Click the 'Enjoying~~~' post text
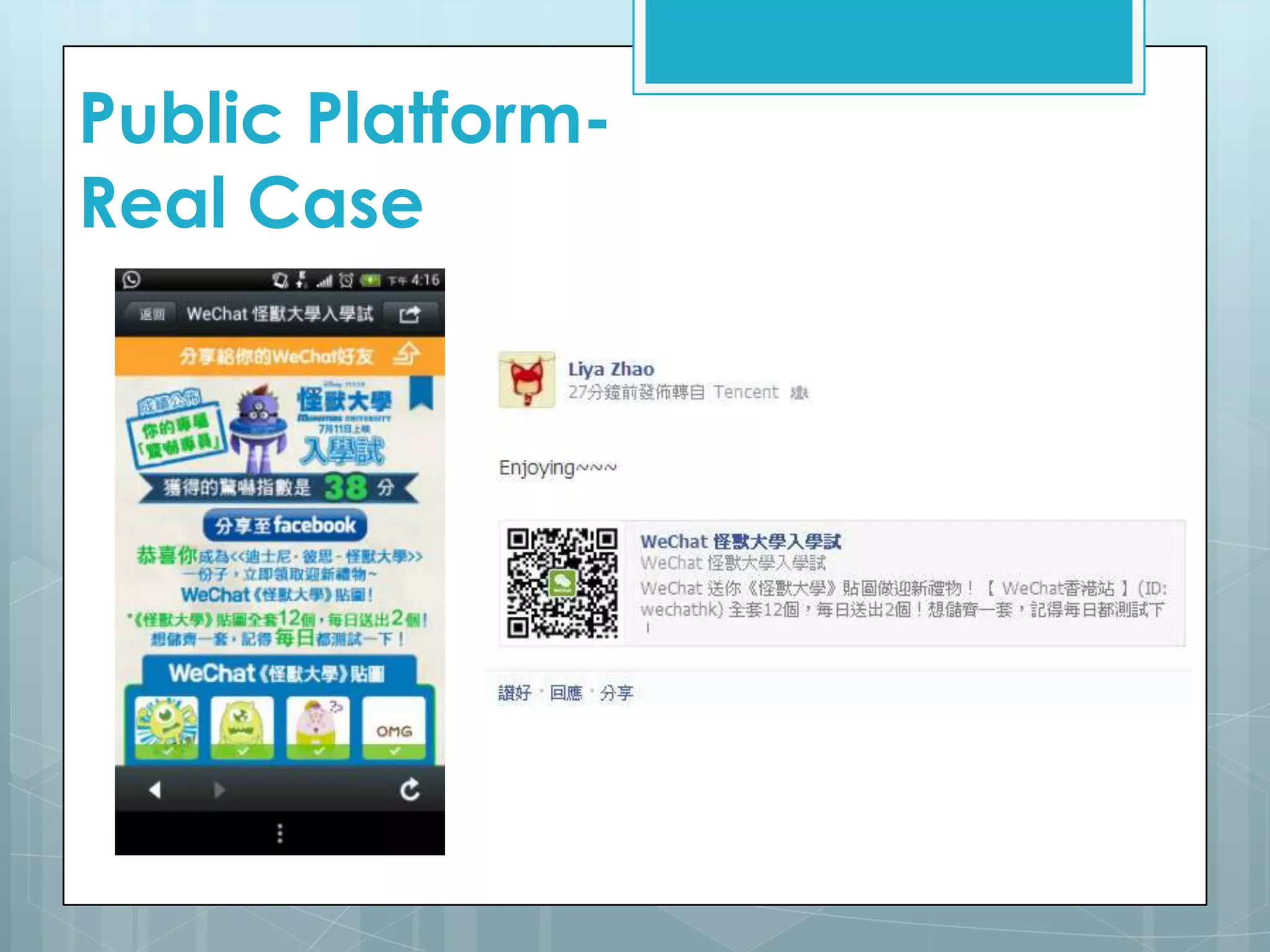Image resolution: width=1270 pixels, height=952 pixels. pos(557,467)
